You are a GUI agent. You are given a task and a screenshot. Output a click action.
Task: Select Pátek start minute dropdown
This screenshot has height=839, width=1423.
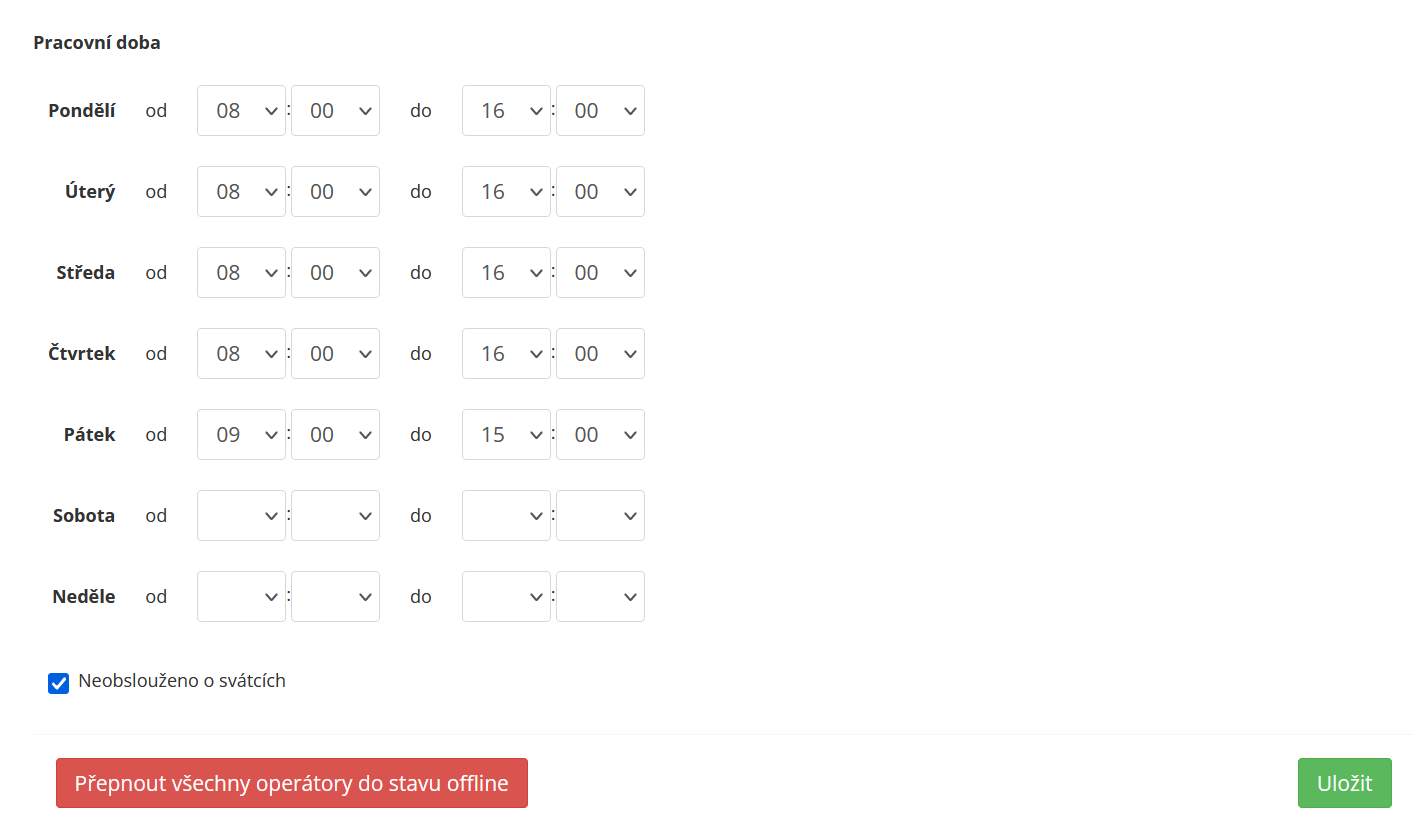[x=335, y=435]
